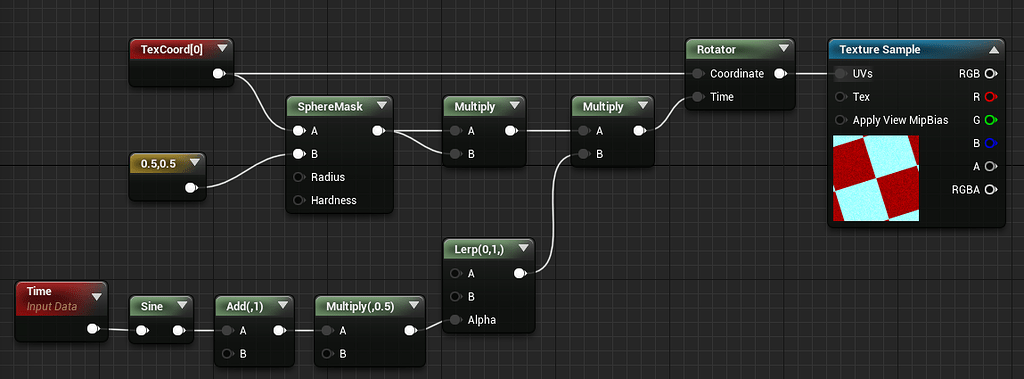The width and height of the screenshot is (1024, 379).
Task: Click the Apply View MipBias input pin
Action: (841, 120)
